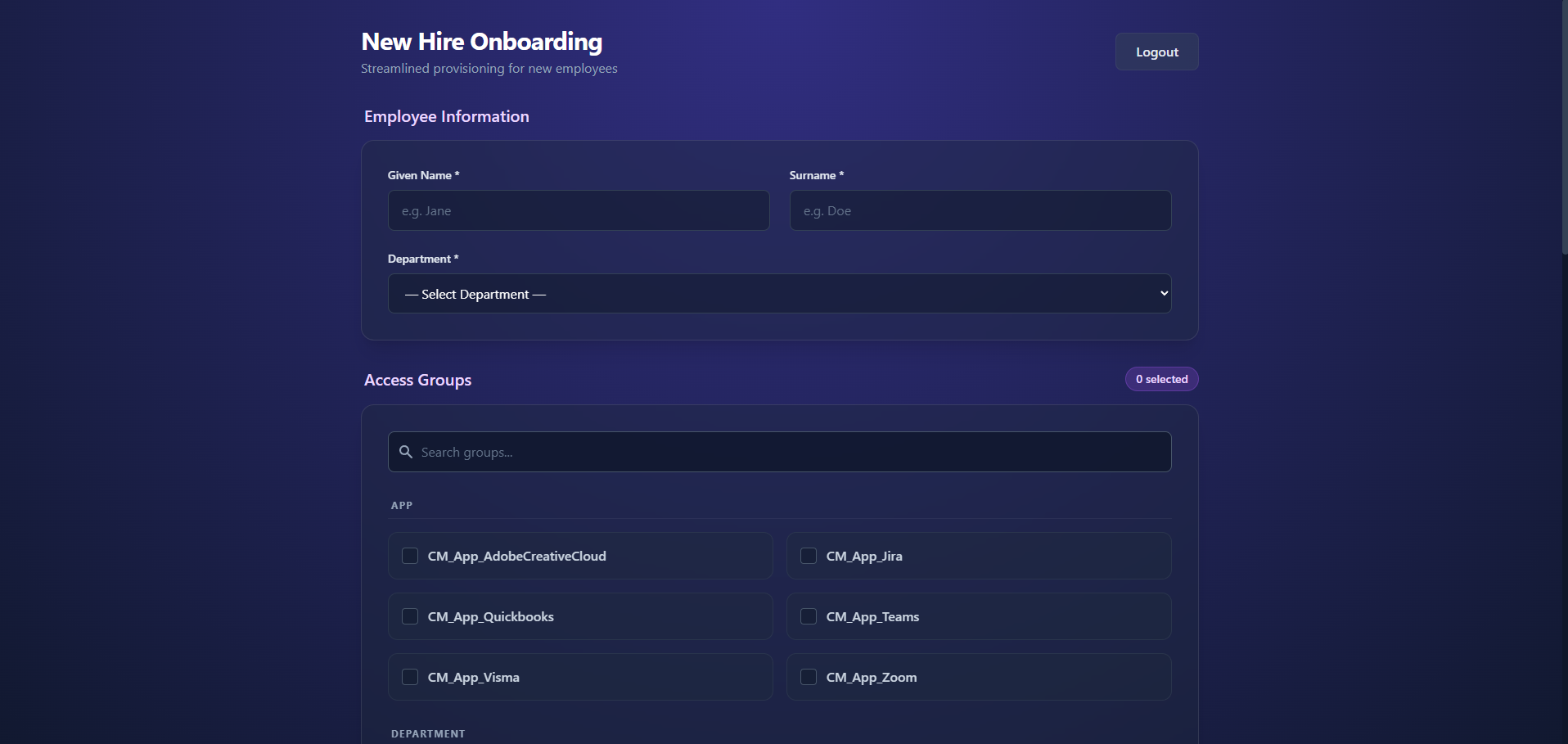This screenshot has width=1568, height=744.
Task: Toggle the CM_App_Visma checkbox
Action: pyautogui.click(x=410, y=677)
